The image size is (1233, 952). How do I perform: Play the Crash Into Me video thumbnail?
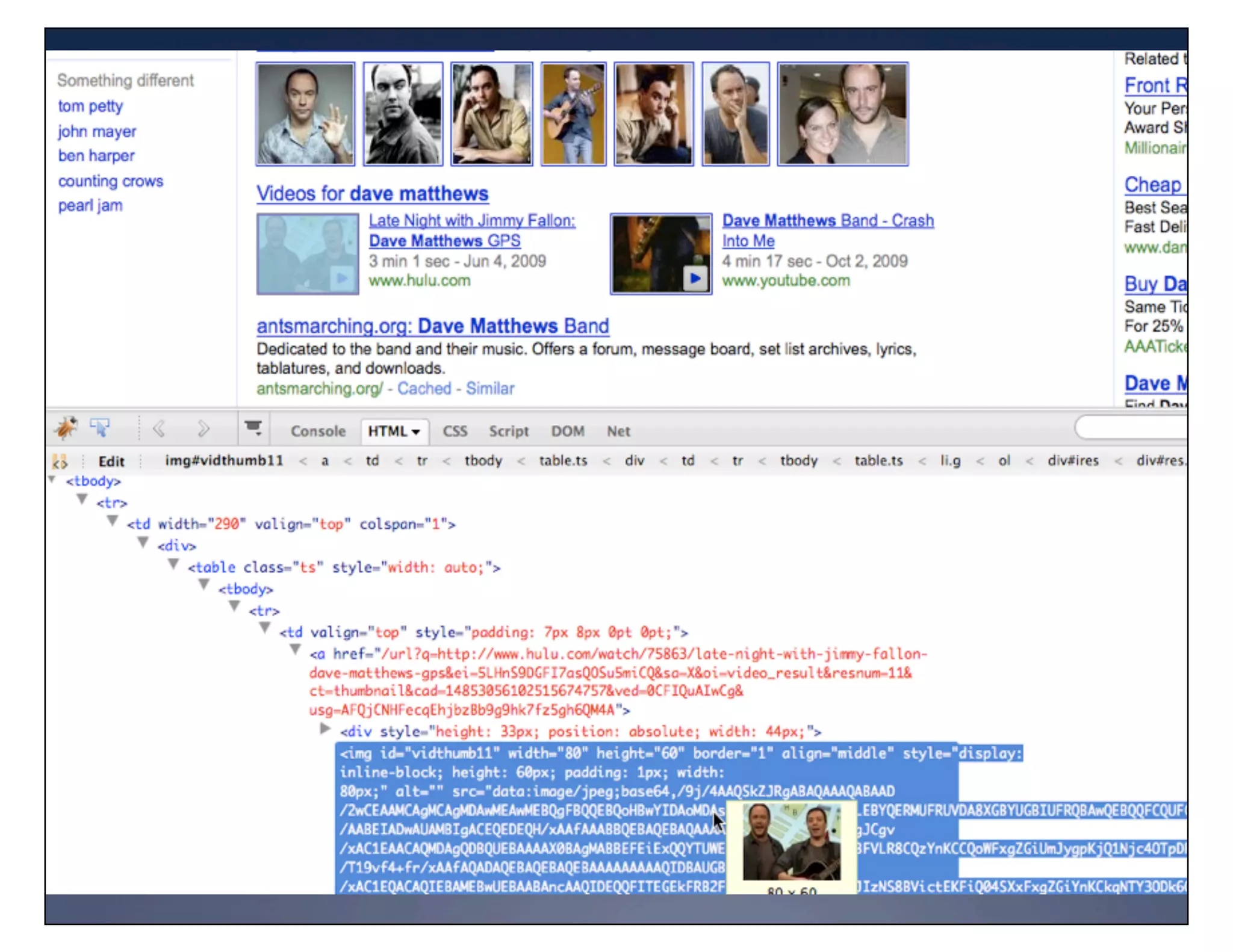click(x=661, y=254)
